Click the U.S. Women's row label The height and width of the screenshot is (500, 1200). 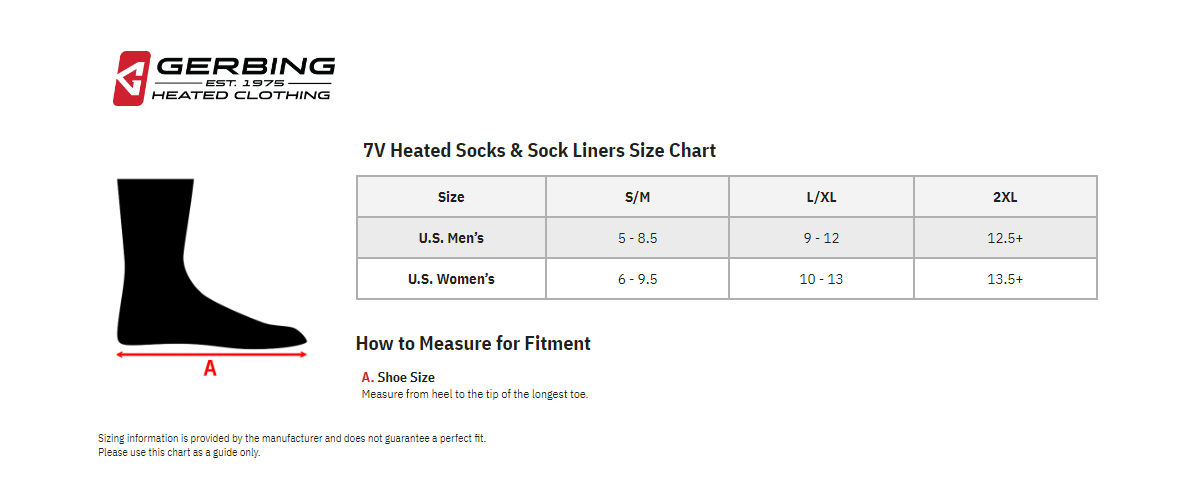pos(451,279)
